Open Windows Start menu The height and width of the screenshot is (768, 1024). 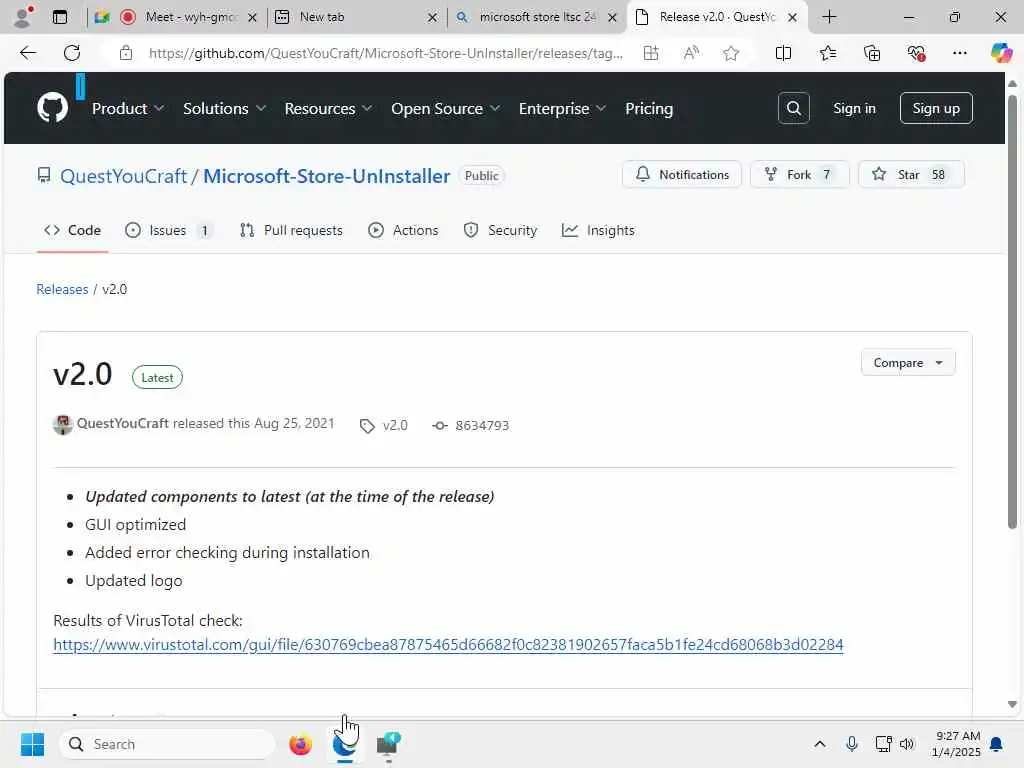click(32, 744)
